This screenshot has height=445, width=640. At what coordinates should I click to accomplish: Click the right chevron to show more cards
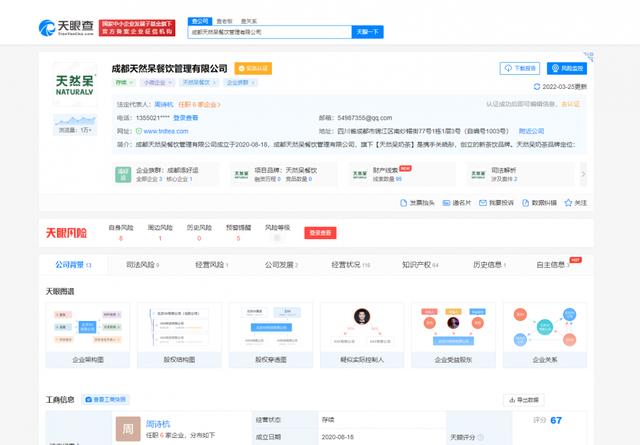583,174
